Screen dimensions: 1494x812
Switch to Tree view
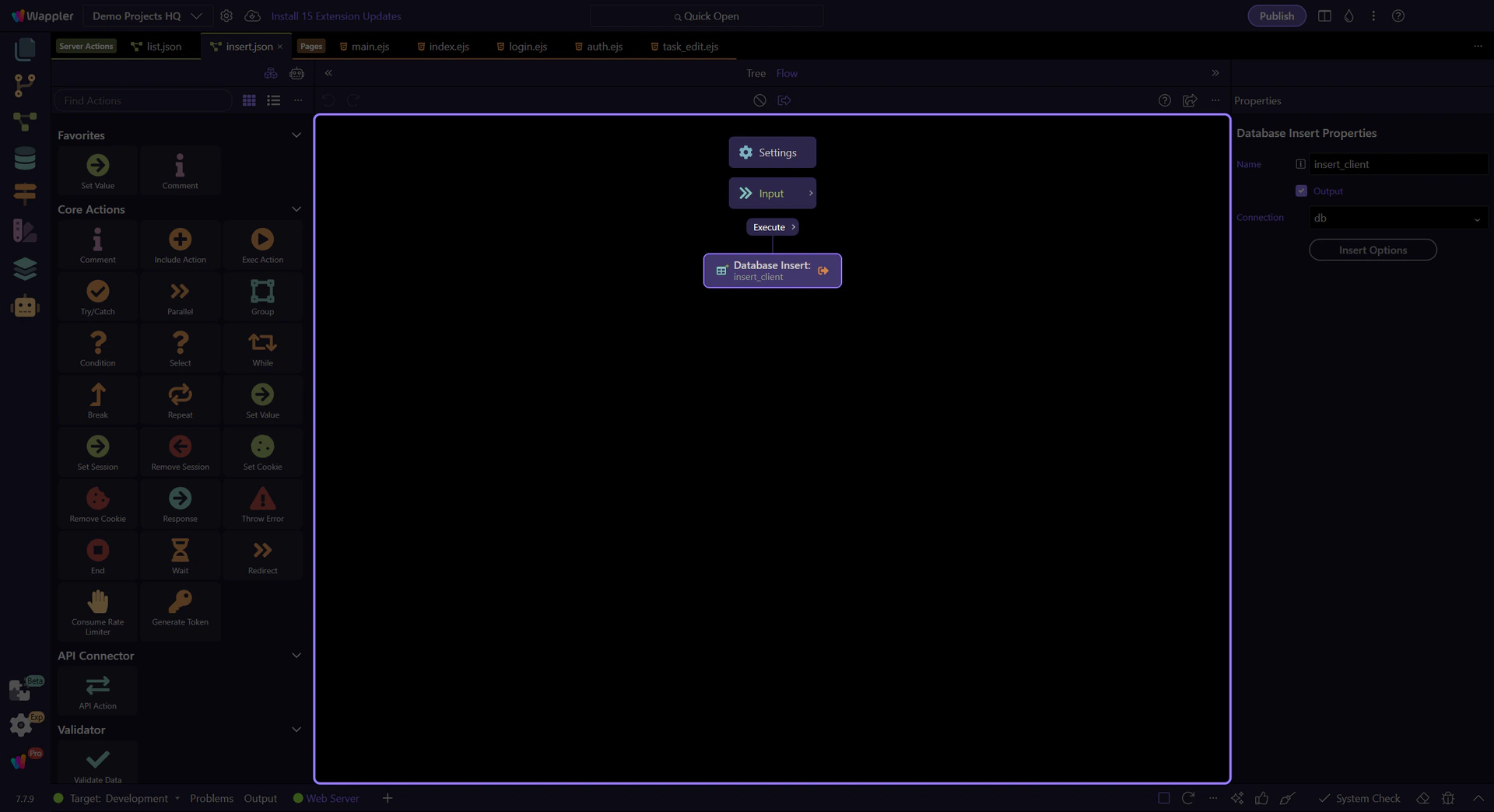point(756,74)
